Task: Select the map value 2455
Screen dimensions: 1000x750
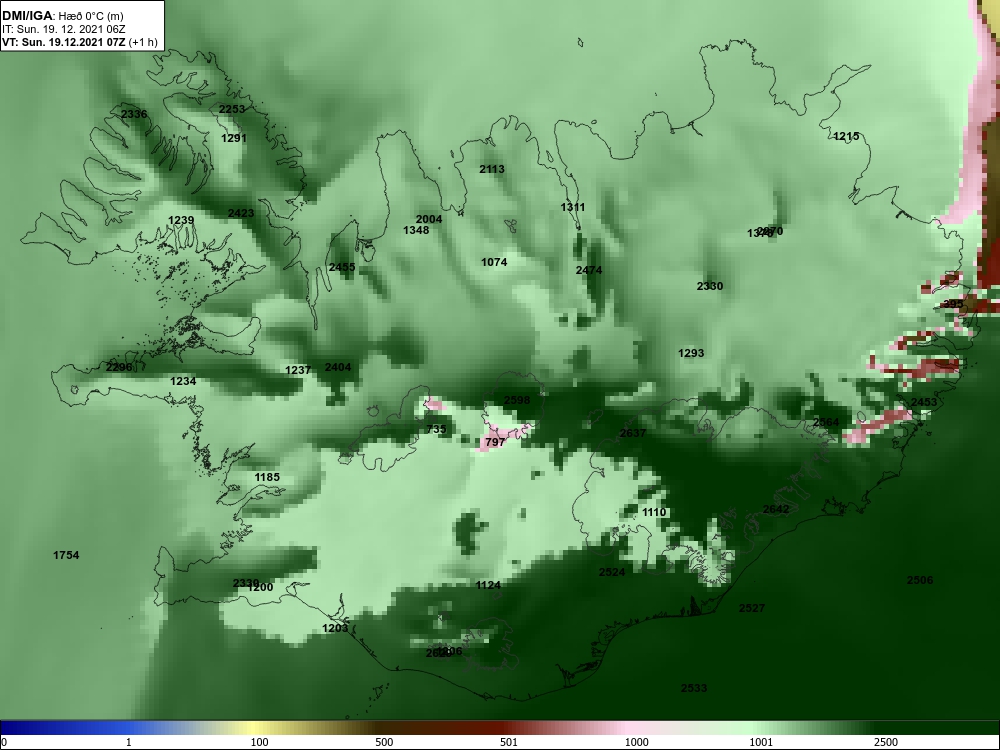Action: coord(342,267)
